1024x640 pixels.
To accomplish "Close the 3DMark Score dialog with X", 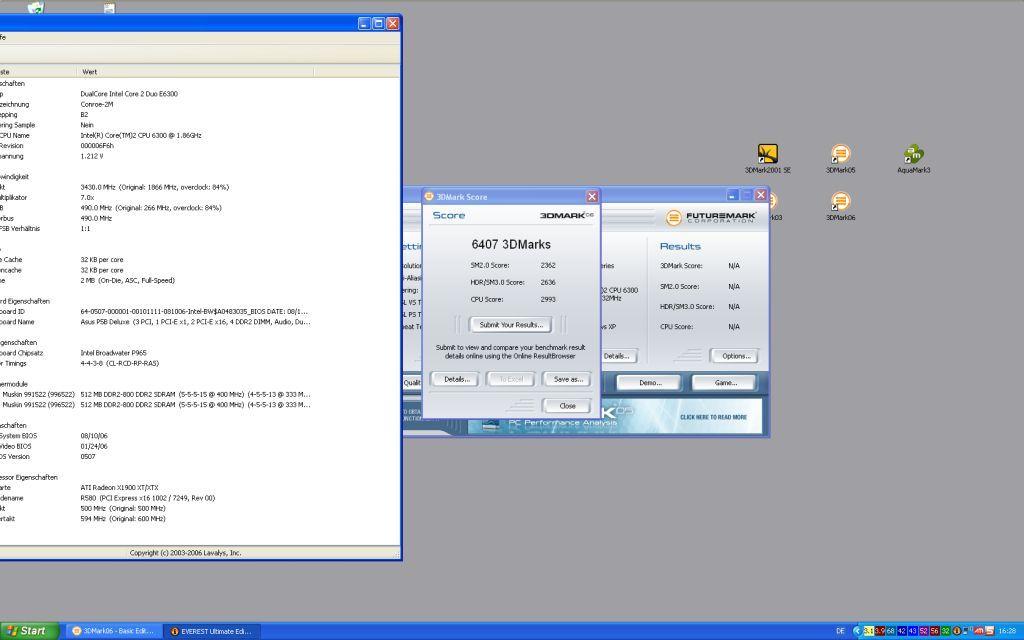I will [592, 197].
